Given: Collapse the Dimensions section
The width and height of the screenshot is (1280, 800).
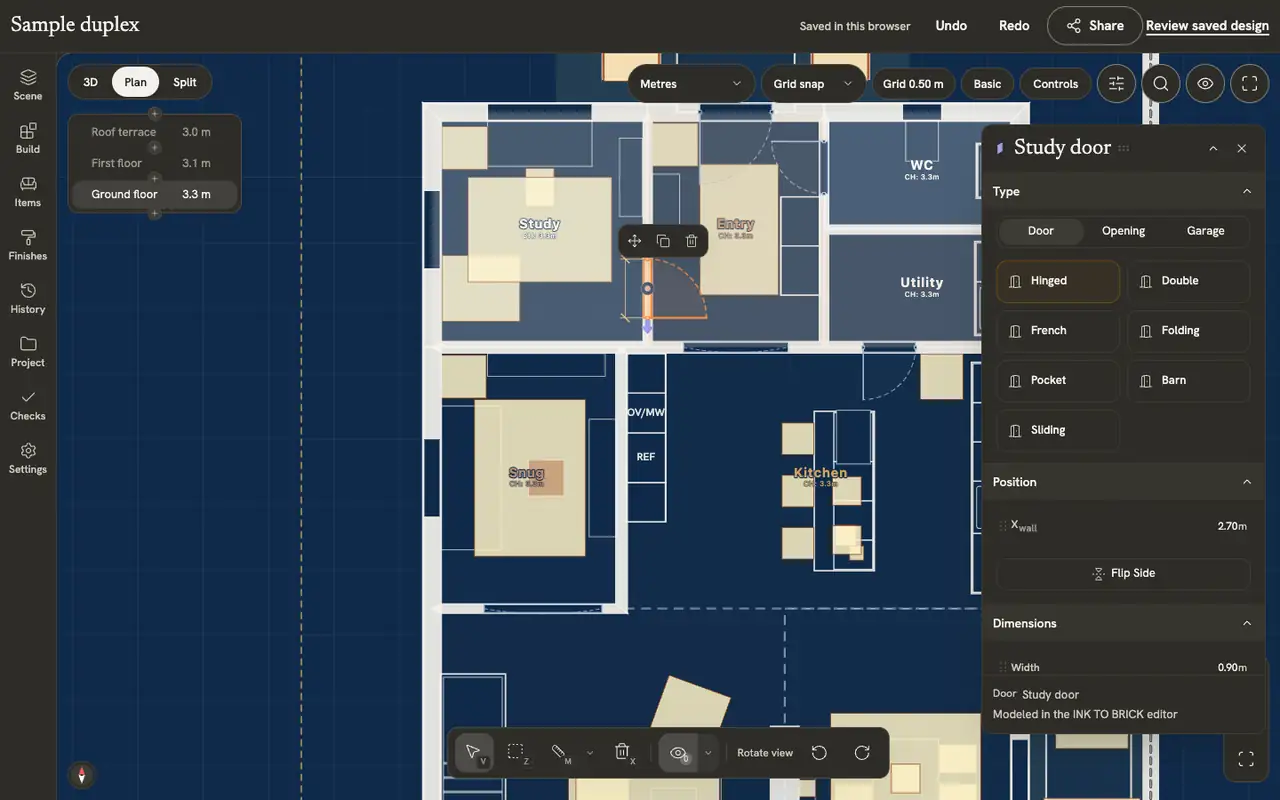Looking at the screenshot, I should [1247, 623].
